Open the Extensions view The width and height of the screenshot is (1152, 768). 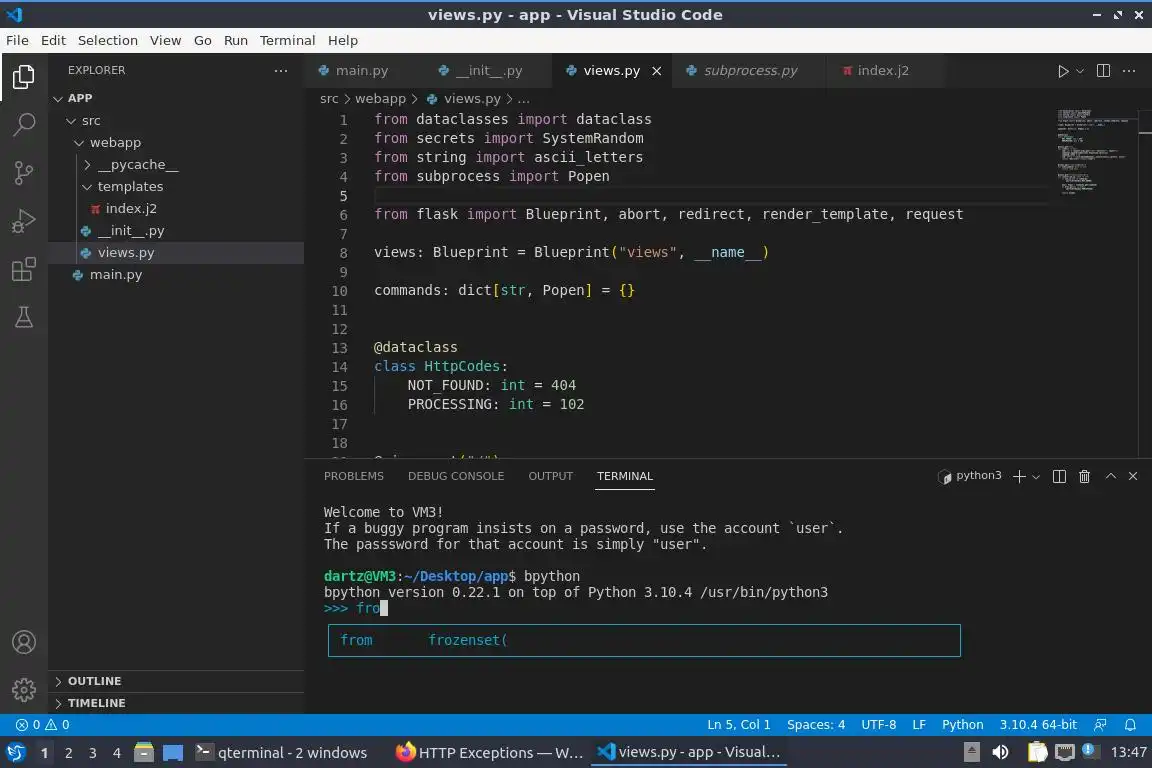tap(24, 270)
